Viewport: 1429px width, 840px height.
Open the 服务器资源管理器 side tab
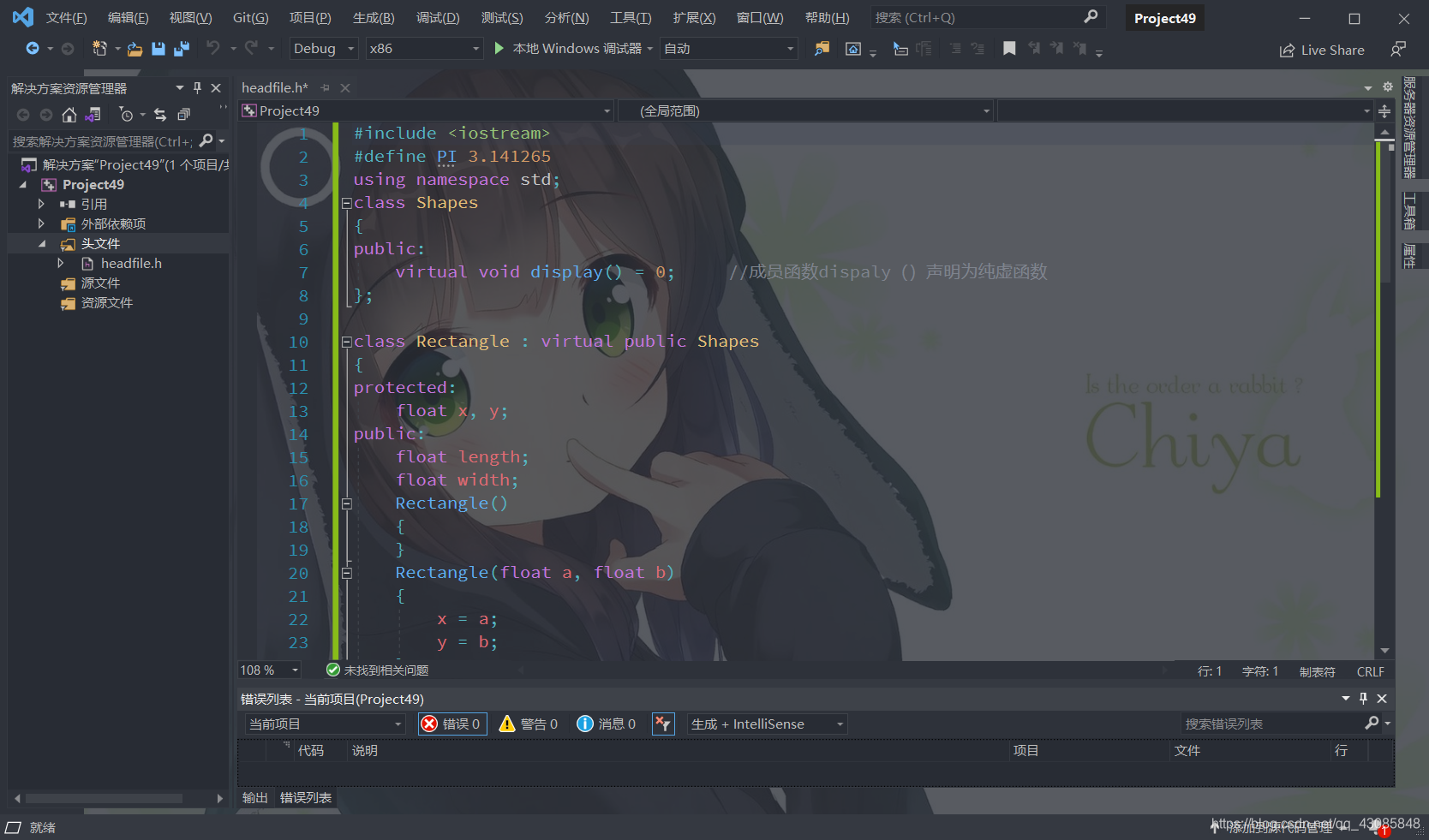1409,127
